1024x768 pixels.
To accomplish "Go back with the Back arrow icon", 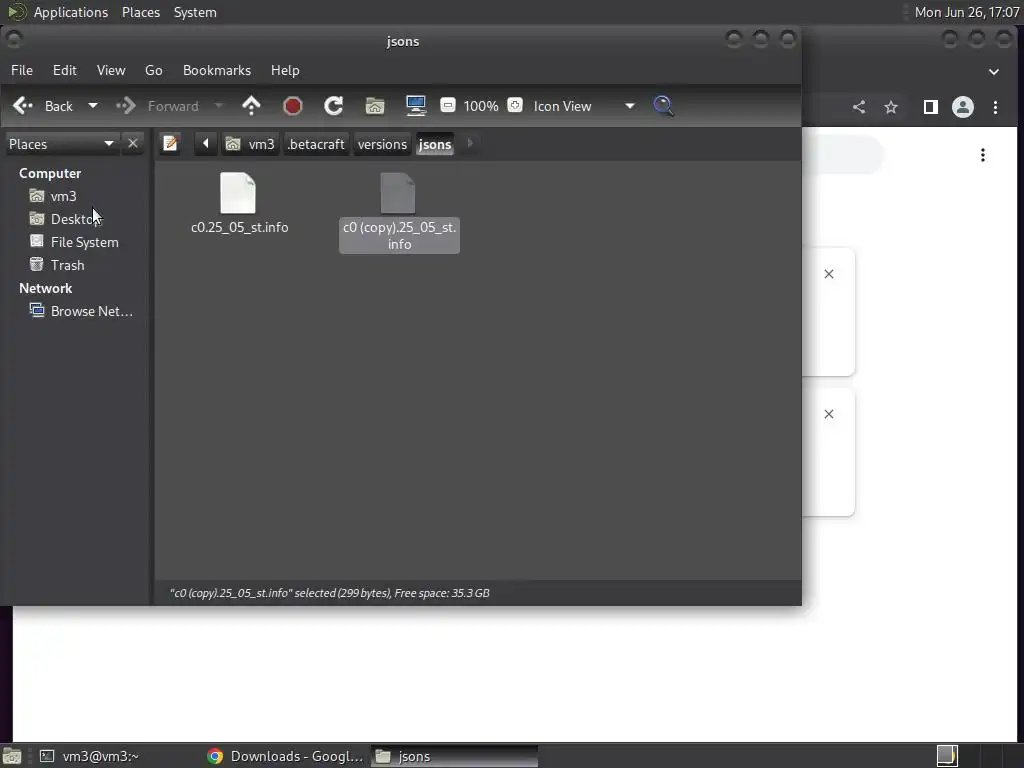I will (x=23, y=106).
